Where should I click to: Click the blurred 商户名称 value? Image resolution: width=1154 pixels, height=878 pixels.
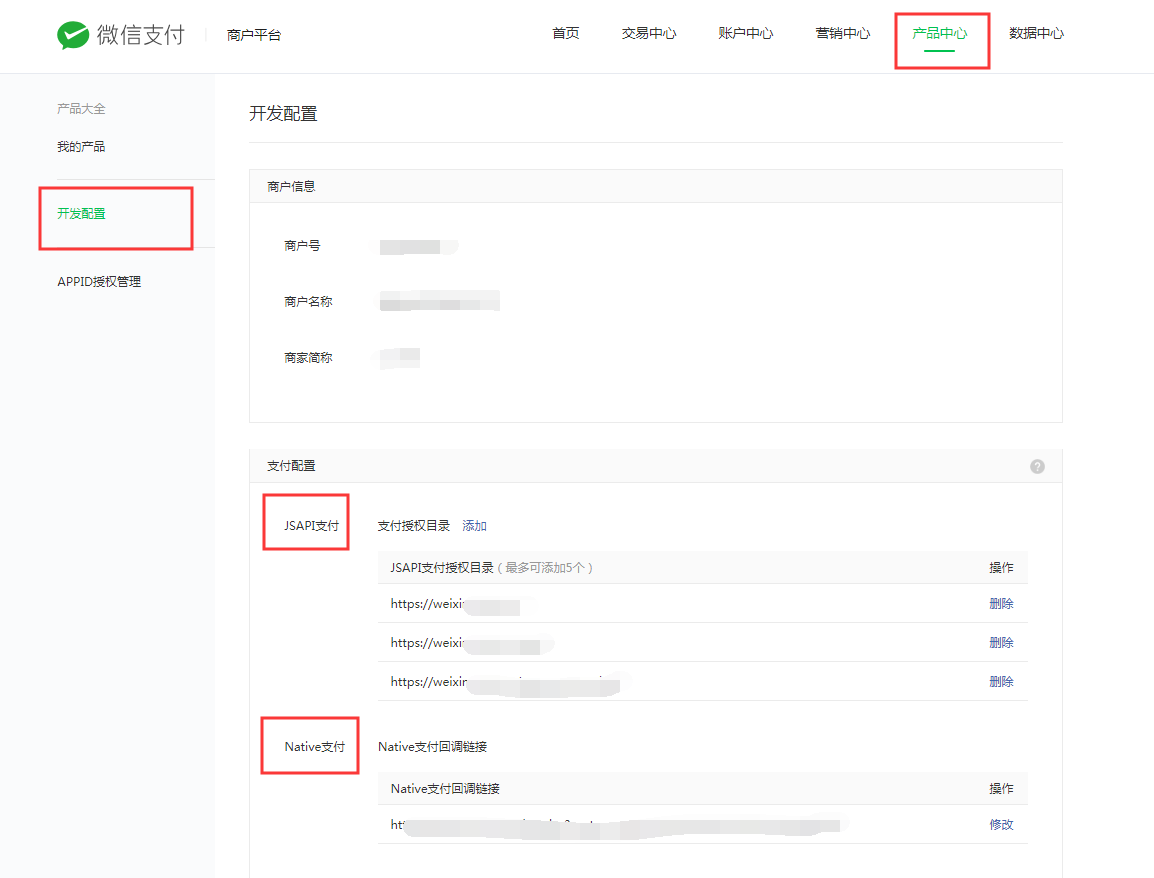pyautogui.click(x=439, y=301)
